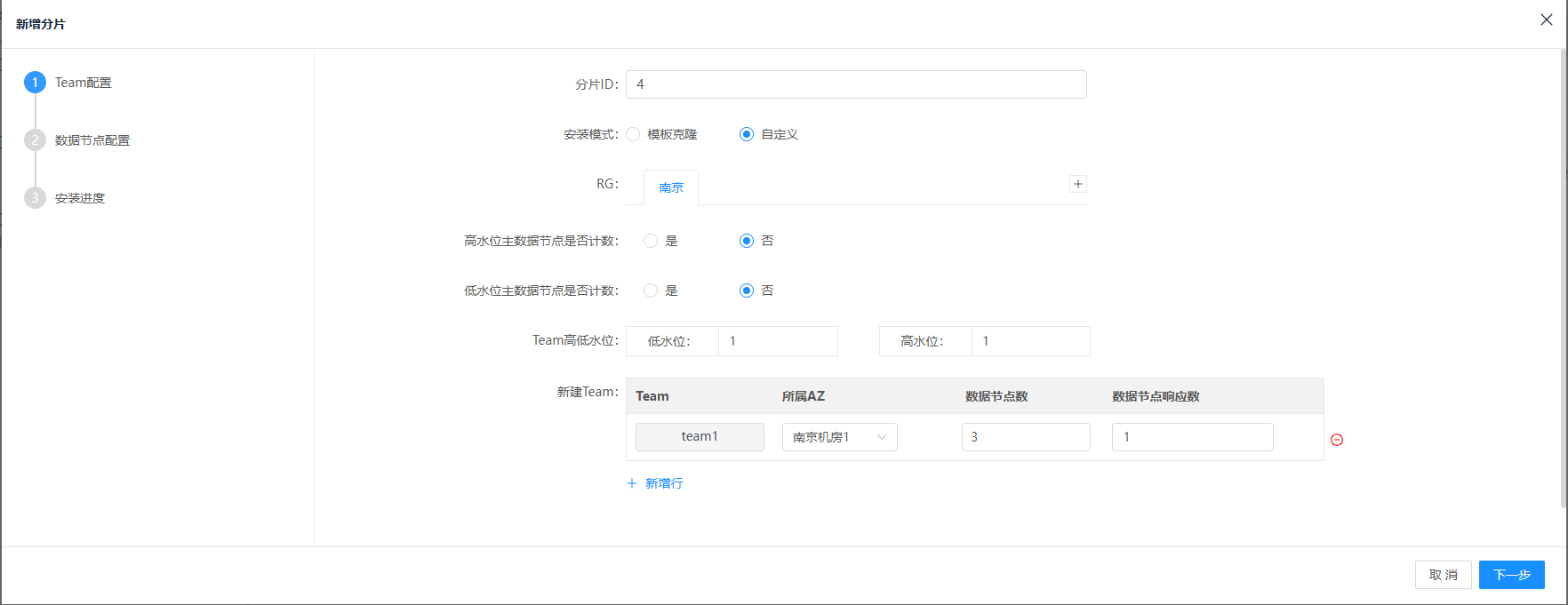This screenshot has width=1568, height=605.
Task: Choose 否 for 高水位主数据节点是否计数
Action: [x=747, y=241]
